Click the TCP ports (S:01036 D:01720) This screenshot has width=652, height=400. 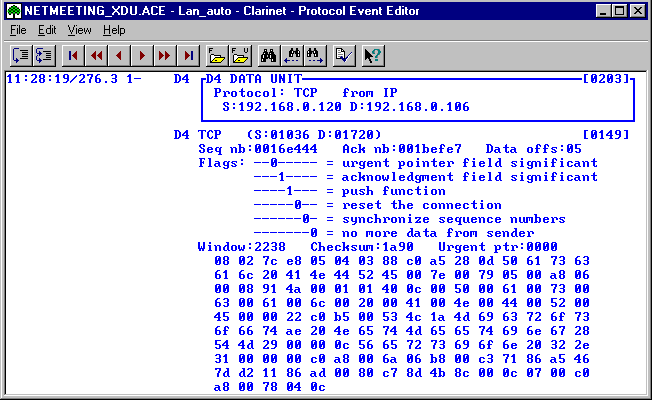click(x=314, y=135)
